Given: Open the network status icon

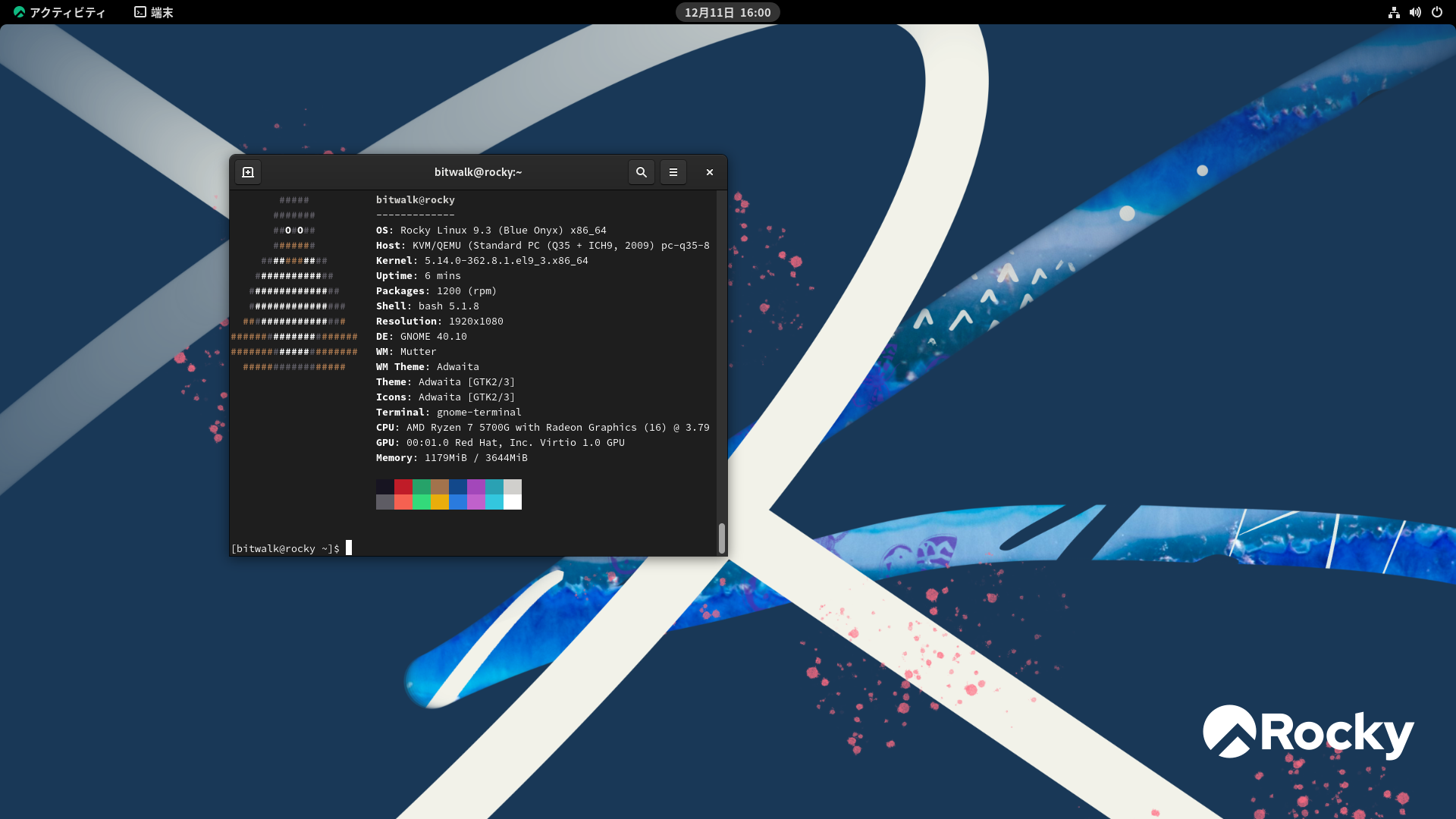Looking at the screenshot, I should coord(1394,12).
